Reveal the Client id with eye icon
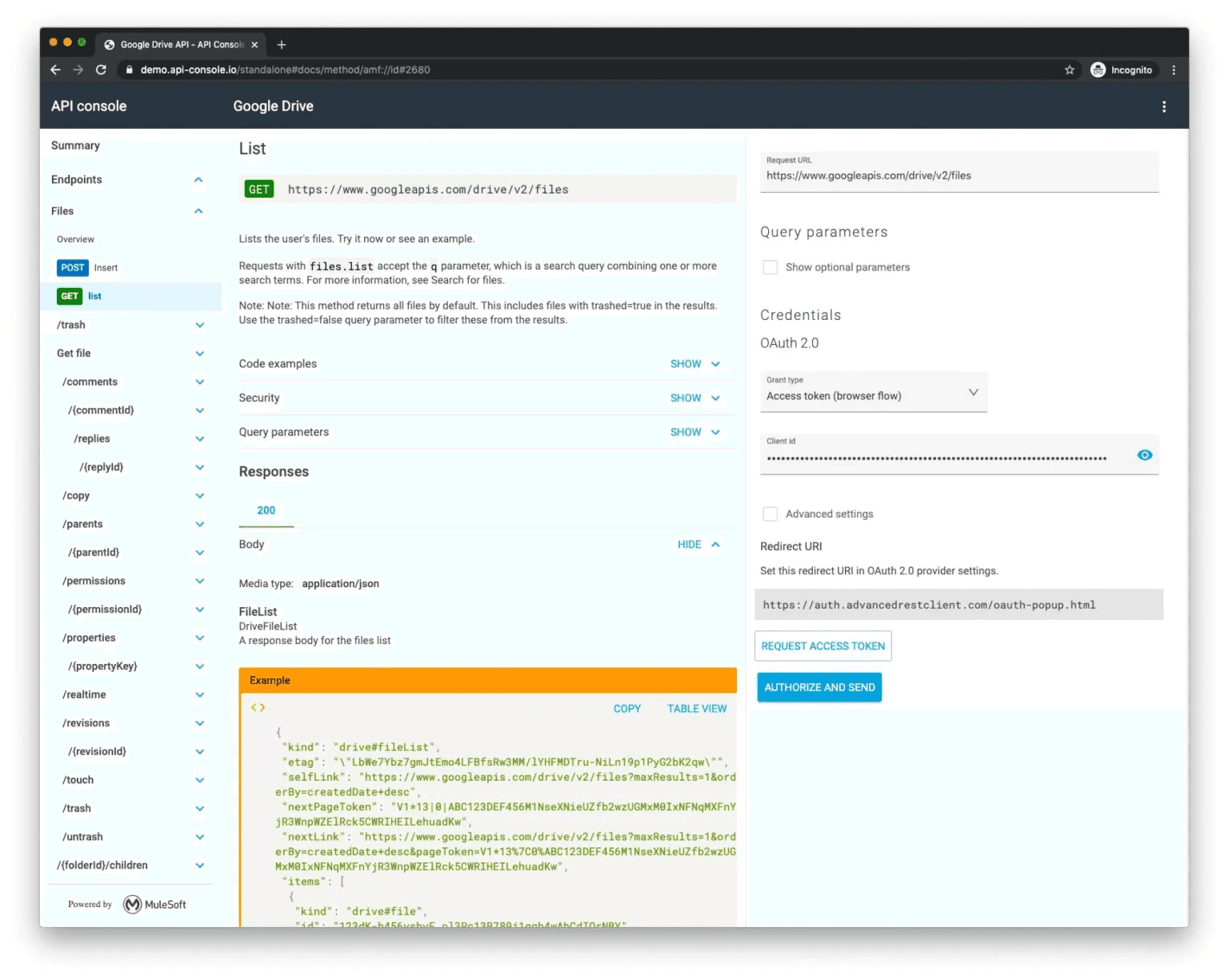The image size is (1229, 980). tap(1144, 454)
